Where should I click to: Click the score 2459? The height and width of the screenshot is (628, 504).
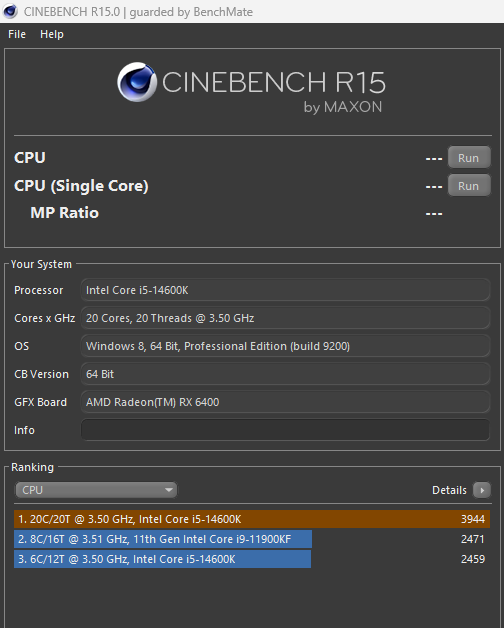(473, 559)
